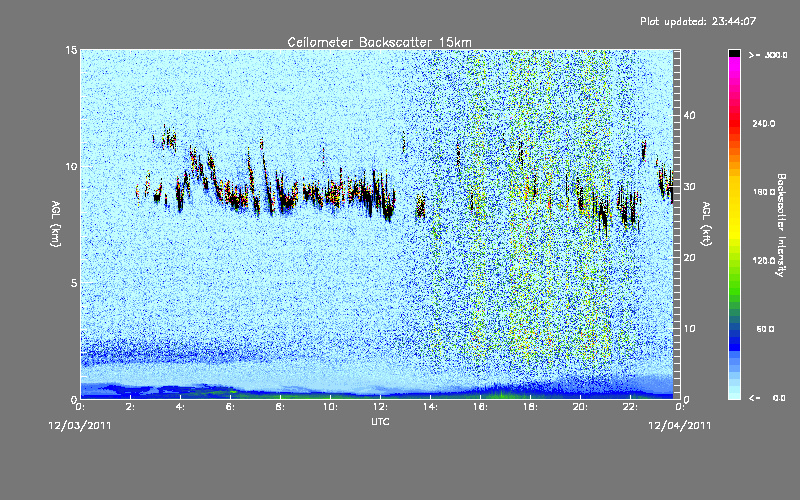This screenshot has width=800, height=500.
Task: Click the "16:" hour tick label
Action: click(x=480, y=407)
